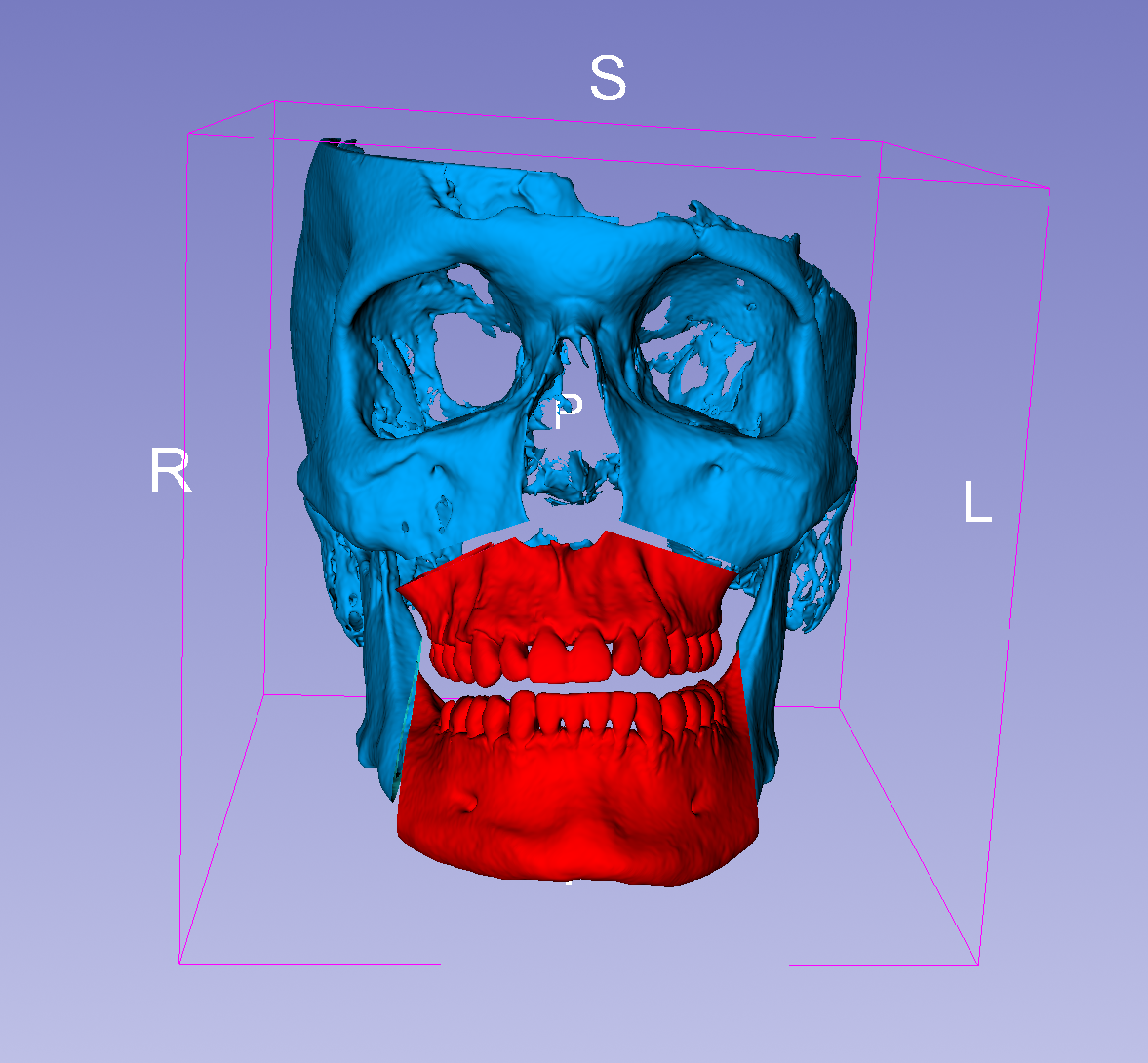Screen dimensions: 1148x1063
Task: Click the bottom-left corner of magenta bounding box
Action: 180,963
